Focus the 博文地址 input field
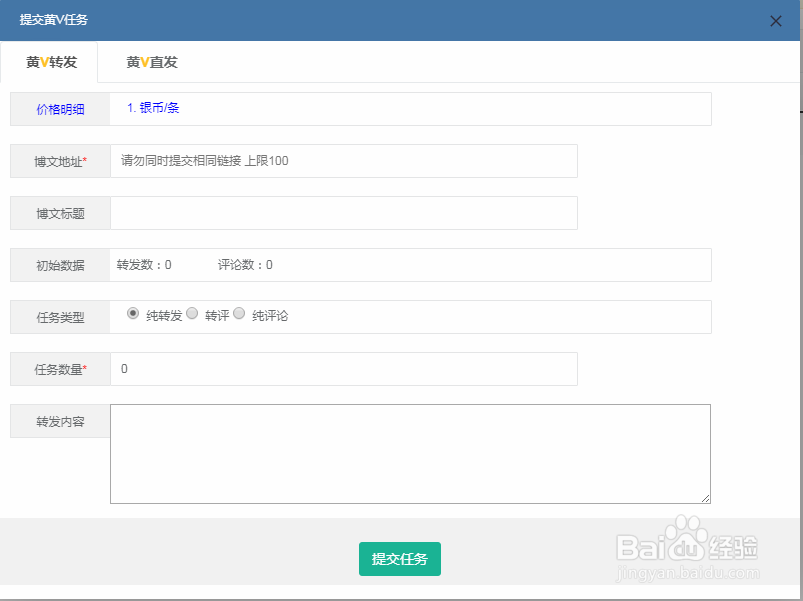803x601 pixels. [x=344, y=161]
